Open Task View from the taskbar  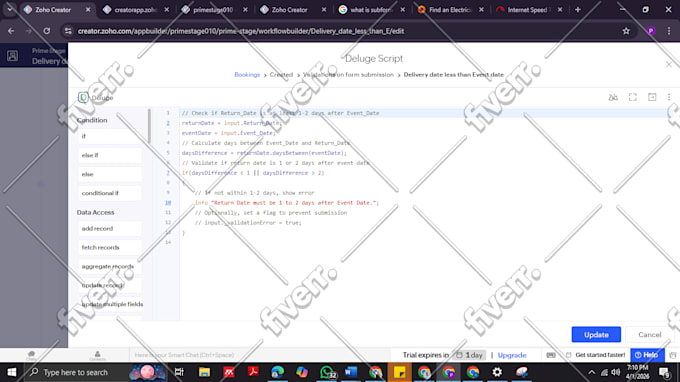point(179,372)
